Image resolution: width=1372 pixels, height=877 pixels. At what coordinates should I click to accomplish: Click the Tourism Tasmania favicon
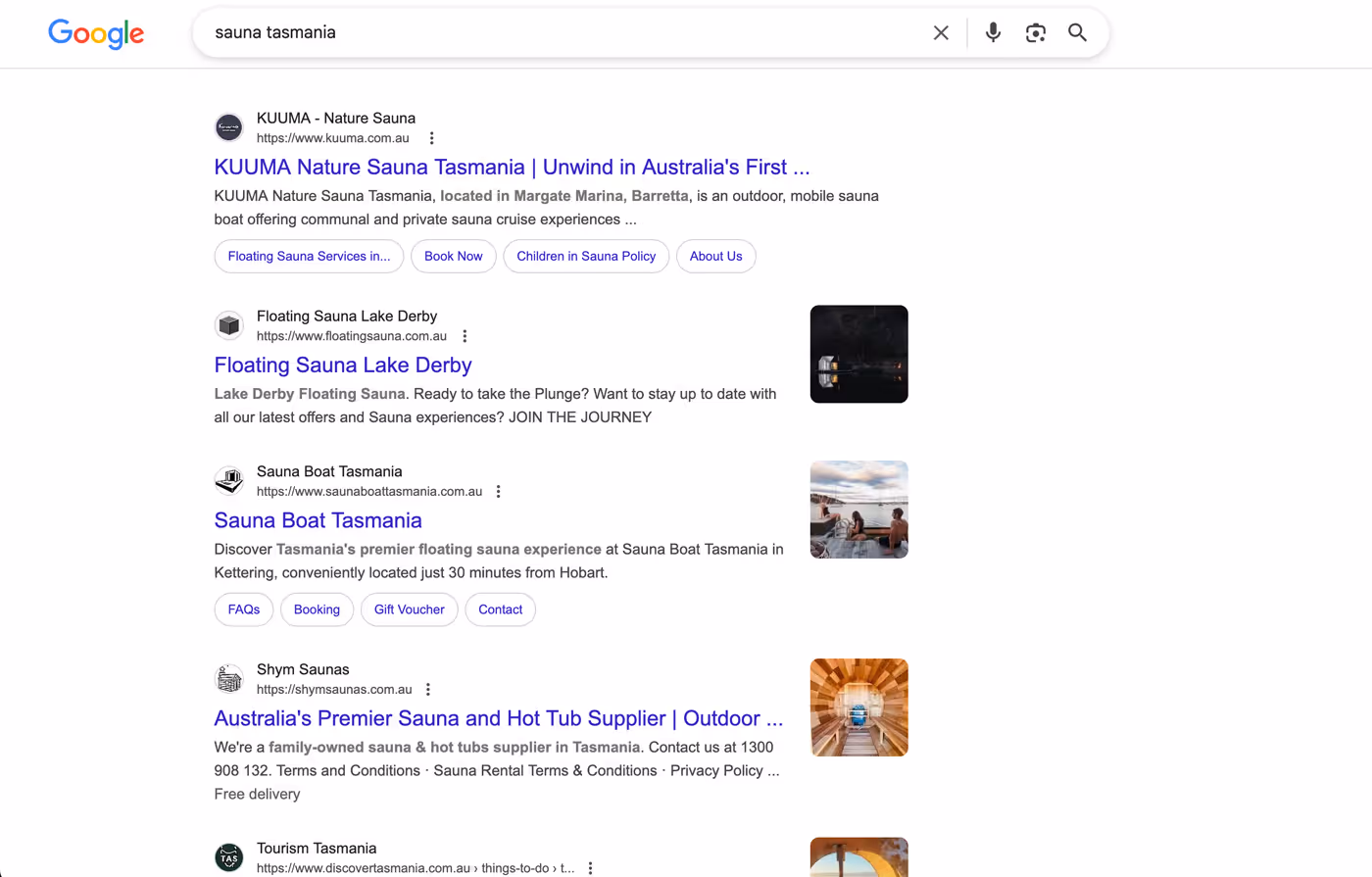(228, 857)
